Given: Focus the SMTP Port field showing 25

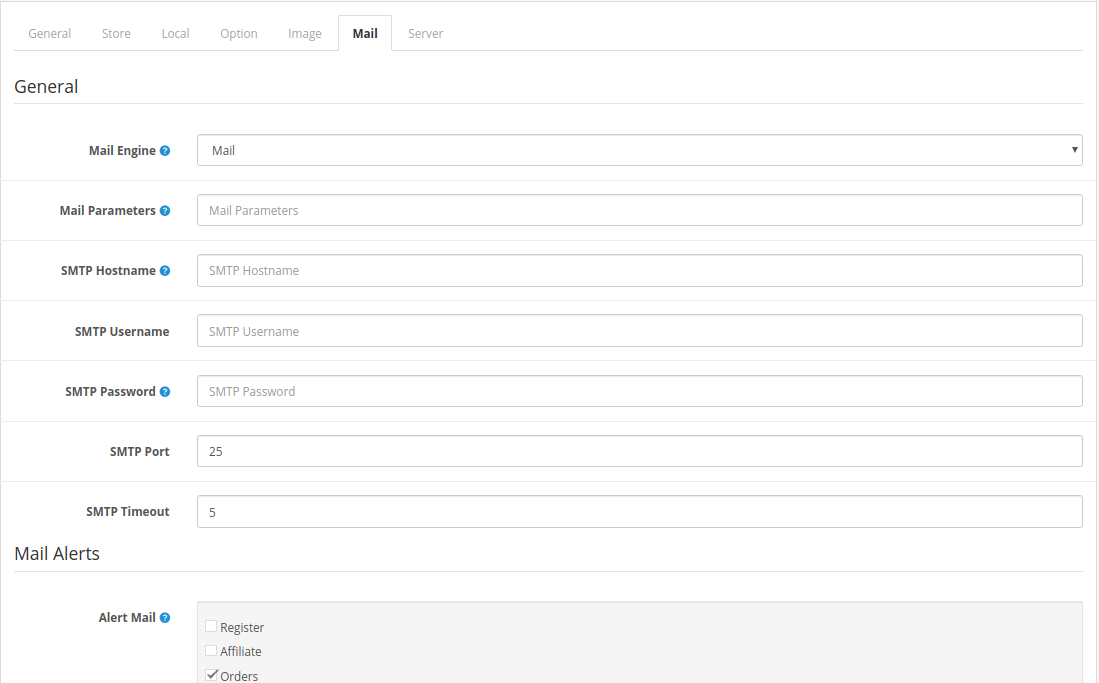Looking at the screenshot, I should tap(639, 452).
